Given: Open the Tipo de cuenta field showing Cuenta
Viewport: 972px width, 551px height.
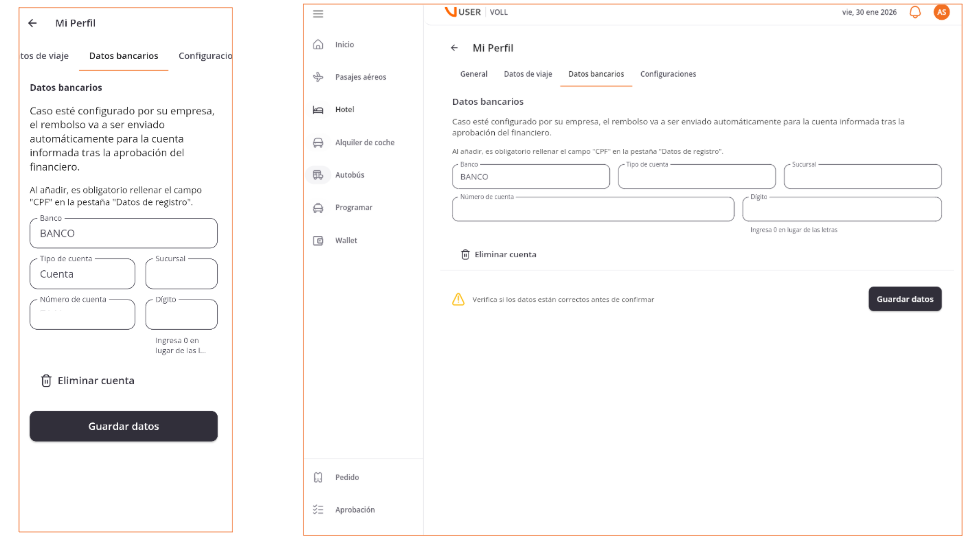Looking at the screenshot, I should point(82,274).
